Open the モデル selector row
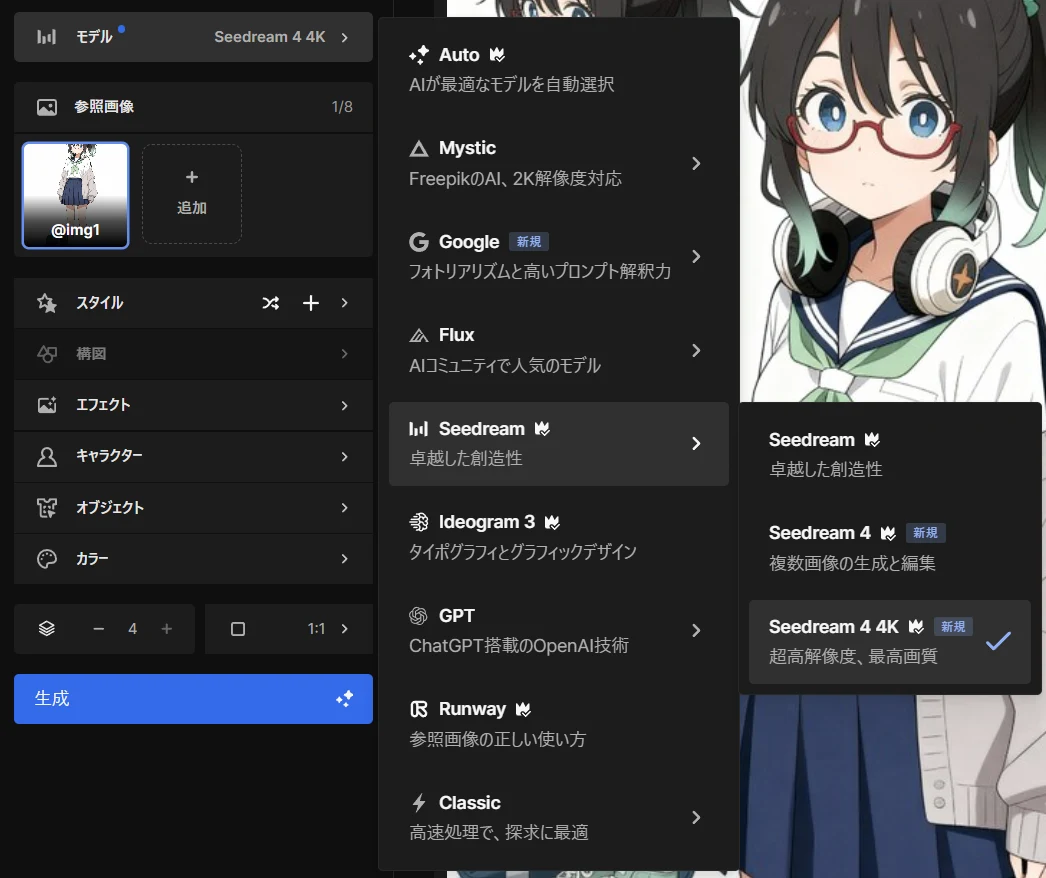This screenshot has height=878, width=1046. point(193,37)
